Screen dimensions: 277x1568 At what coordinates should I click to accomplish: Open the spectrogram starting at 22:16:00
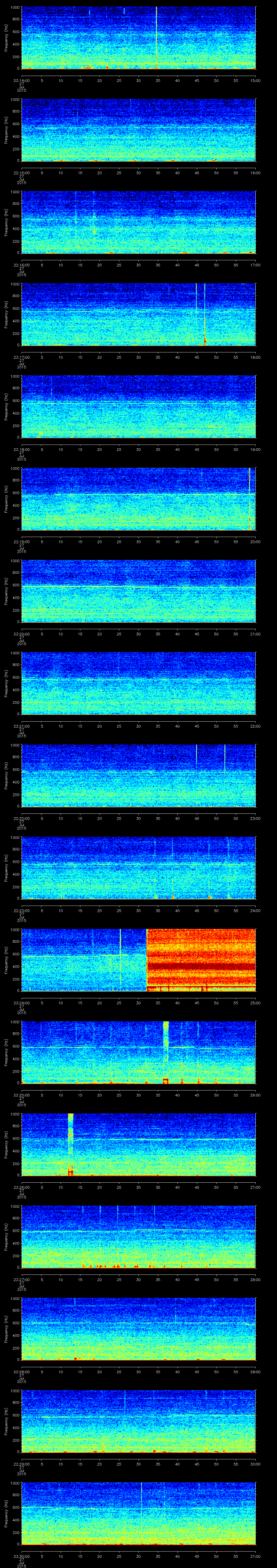138,222
